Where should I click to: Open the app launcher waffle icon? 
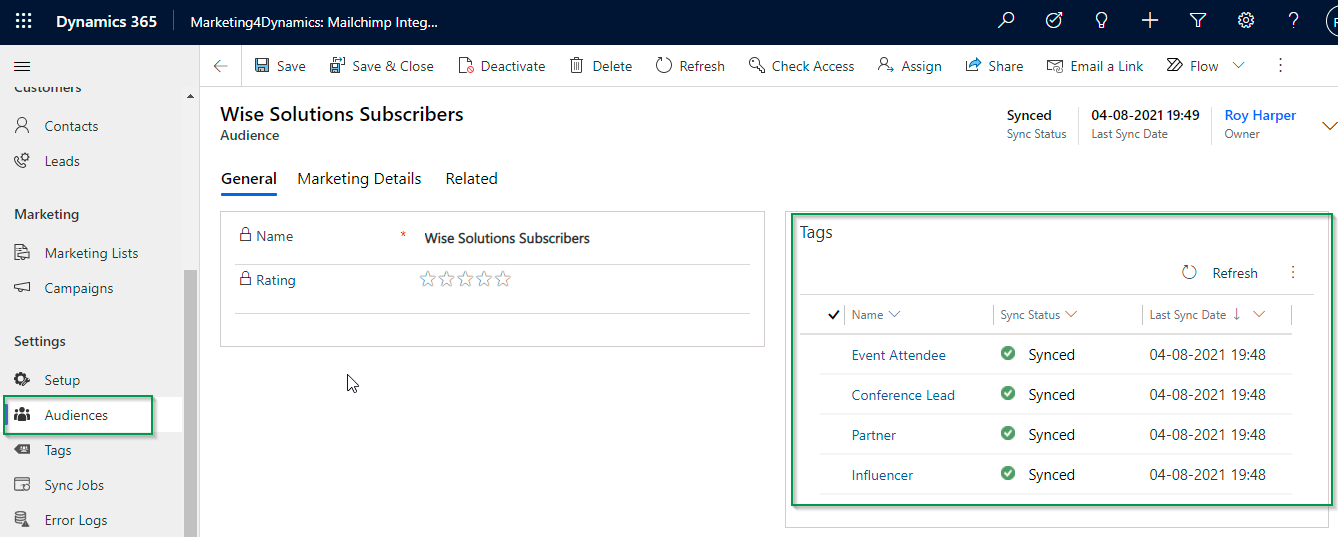pyautogui.click(x=23, y=21)
